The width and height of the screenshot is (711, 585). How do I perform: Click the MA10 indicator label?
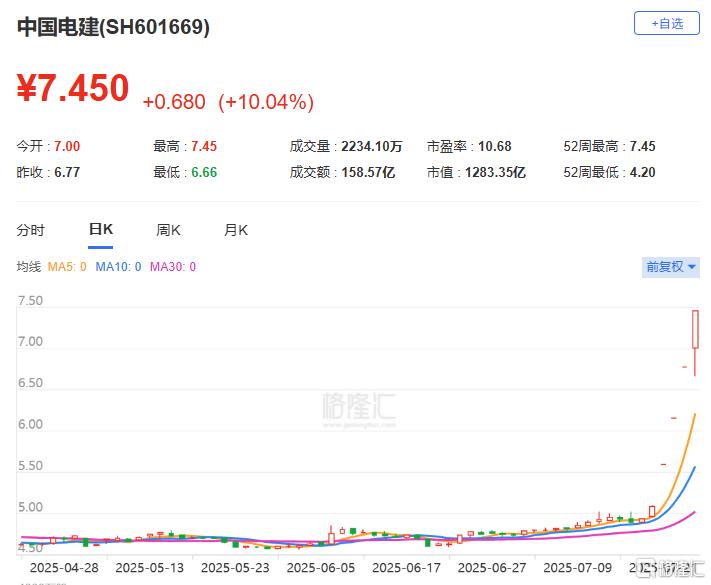(118, 267)
